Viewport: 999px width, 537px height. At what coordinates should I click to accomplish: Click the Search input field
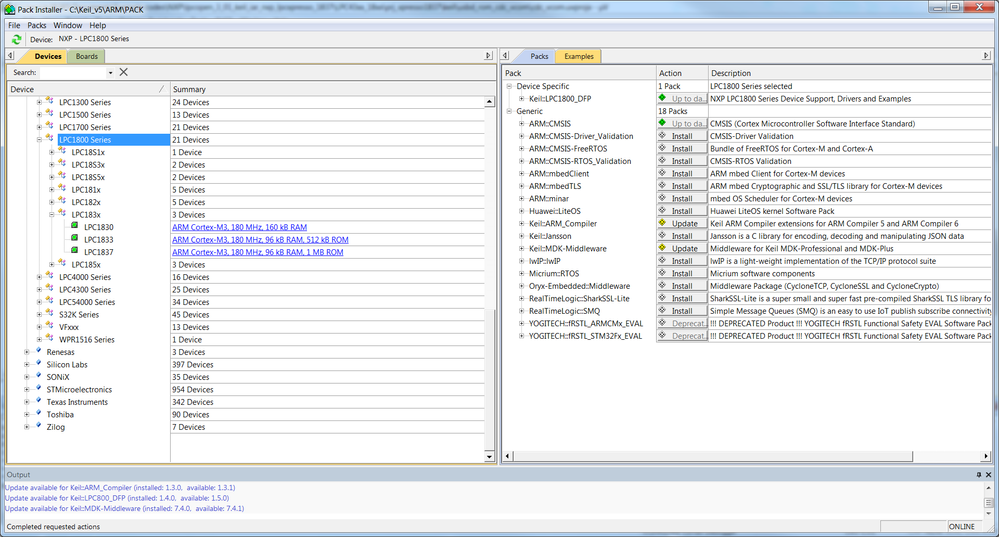(72, 73)
